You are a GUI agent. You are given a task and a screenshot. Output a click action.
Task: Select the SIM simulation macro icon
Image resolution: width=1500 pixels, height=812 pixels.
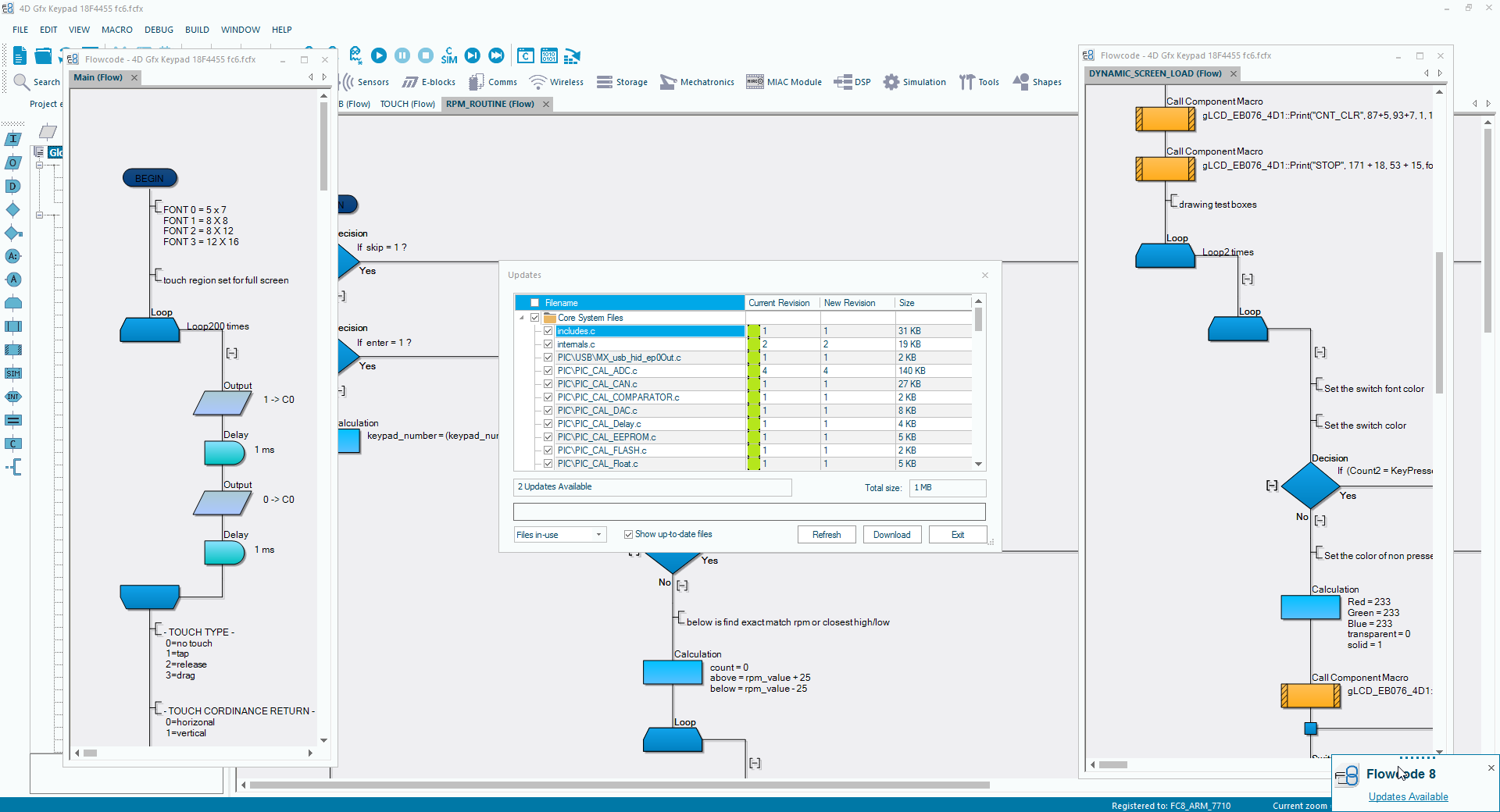click(13, 373)
